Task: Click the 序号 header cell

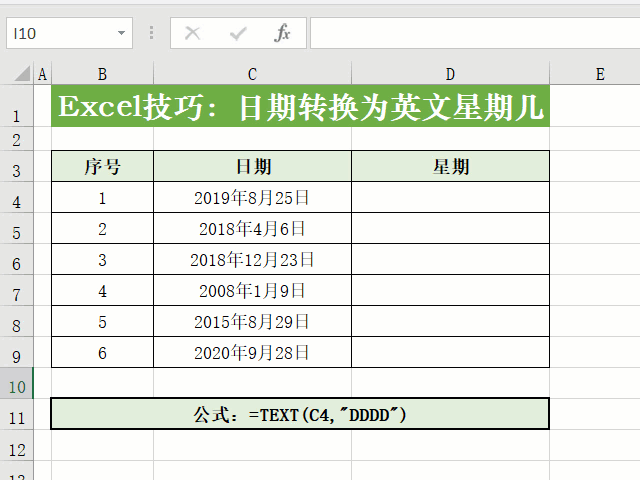Action: click(102, 166)
